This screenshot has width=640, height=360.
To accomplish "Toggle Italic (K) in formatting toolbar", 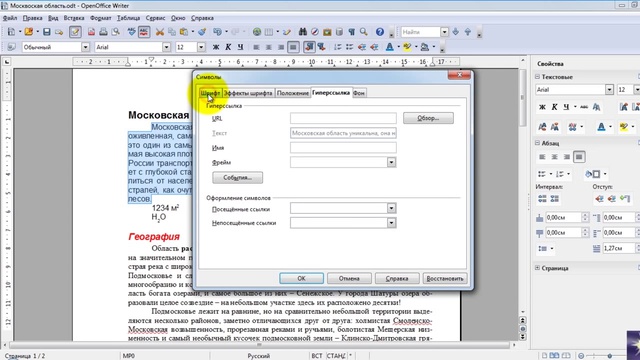I will click(228, 47).
